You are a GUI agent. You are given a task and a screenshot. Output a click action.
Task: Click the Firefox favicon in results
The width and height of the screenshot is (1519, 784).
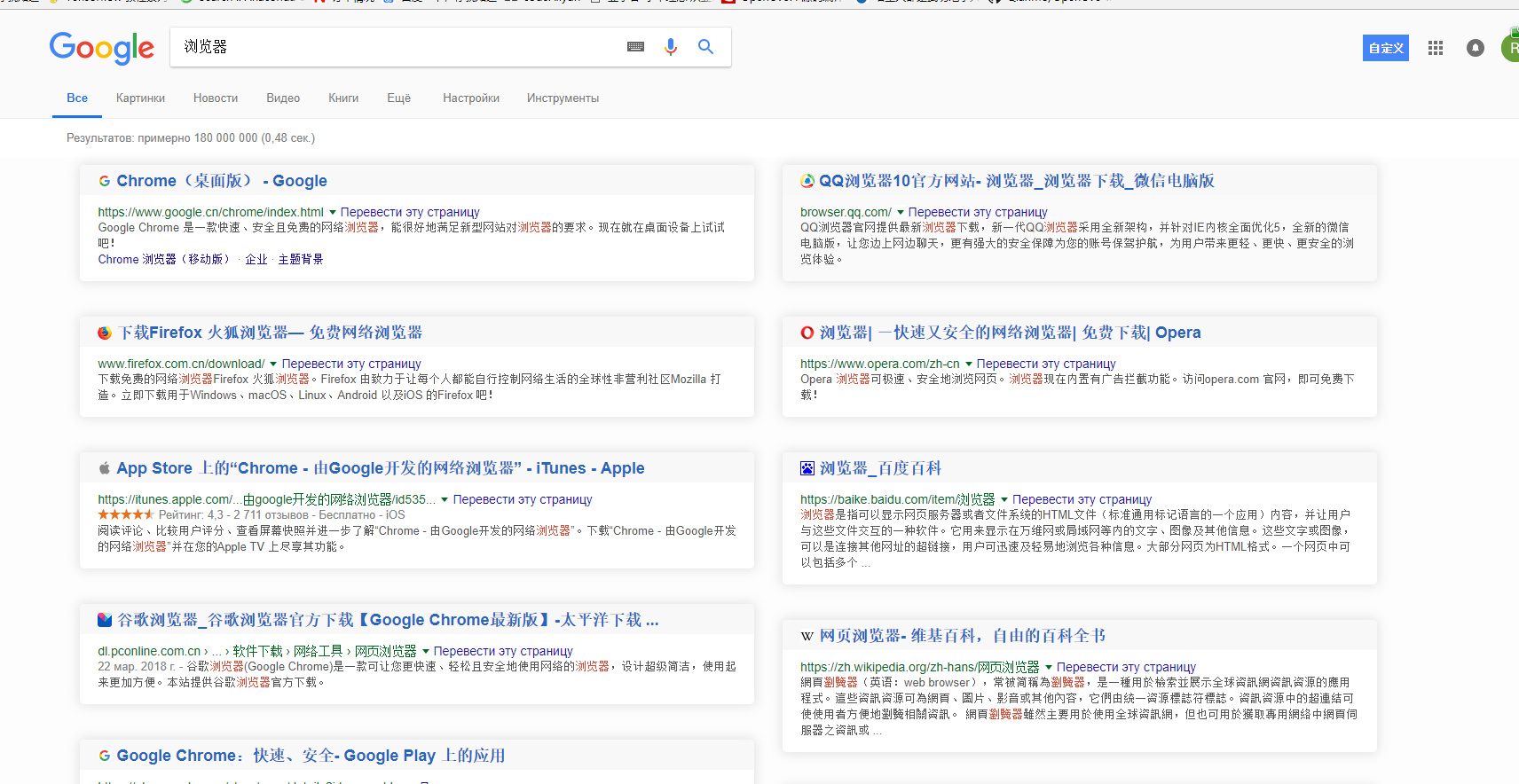[105, 333]
